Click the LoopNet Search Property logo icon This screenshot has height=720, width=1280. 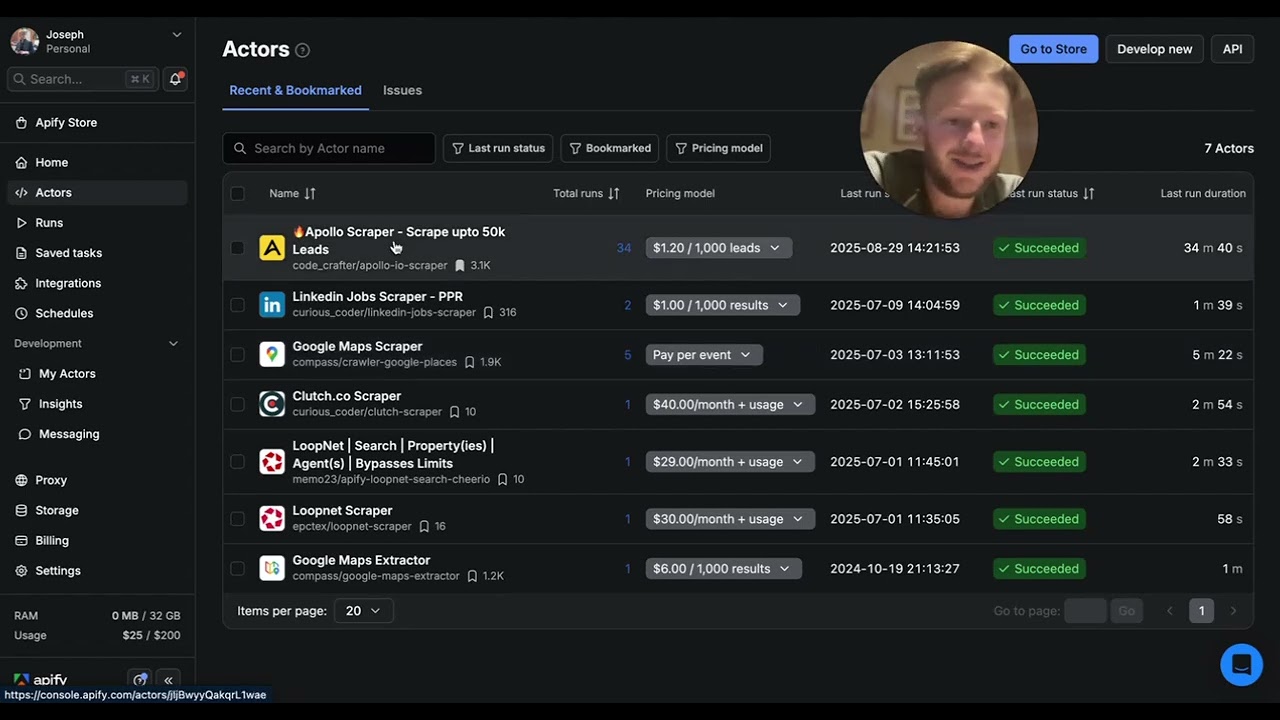click(x=272, y=462)
